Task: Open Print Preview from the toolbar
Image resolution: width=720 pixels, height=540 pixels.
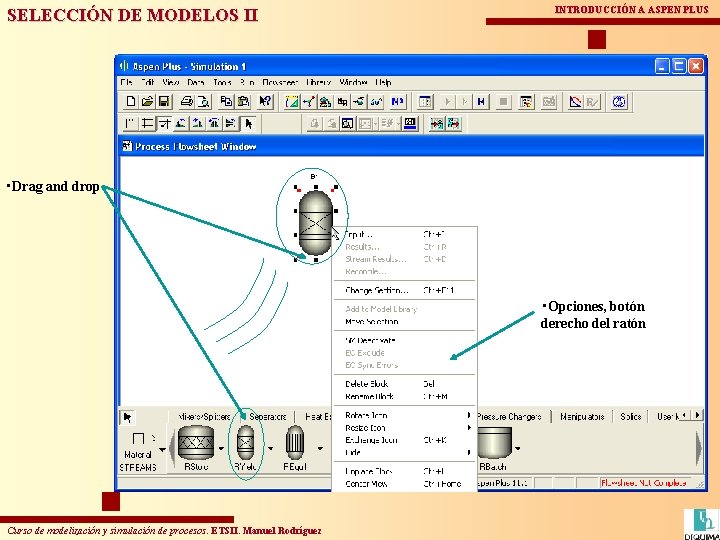Action: click(x=202, y=101)
